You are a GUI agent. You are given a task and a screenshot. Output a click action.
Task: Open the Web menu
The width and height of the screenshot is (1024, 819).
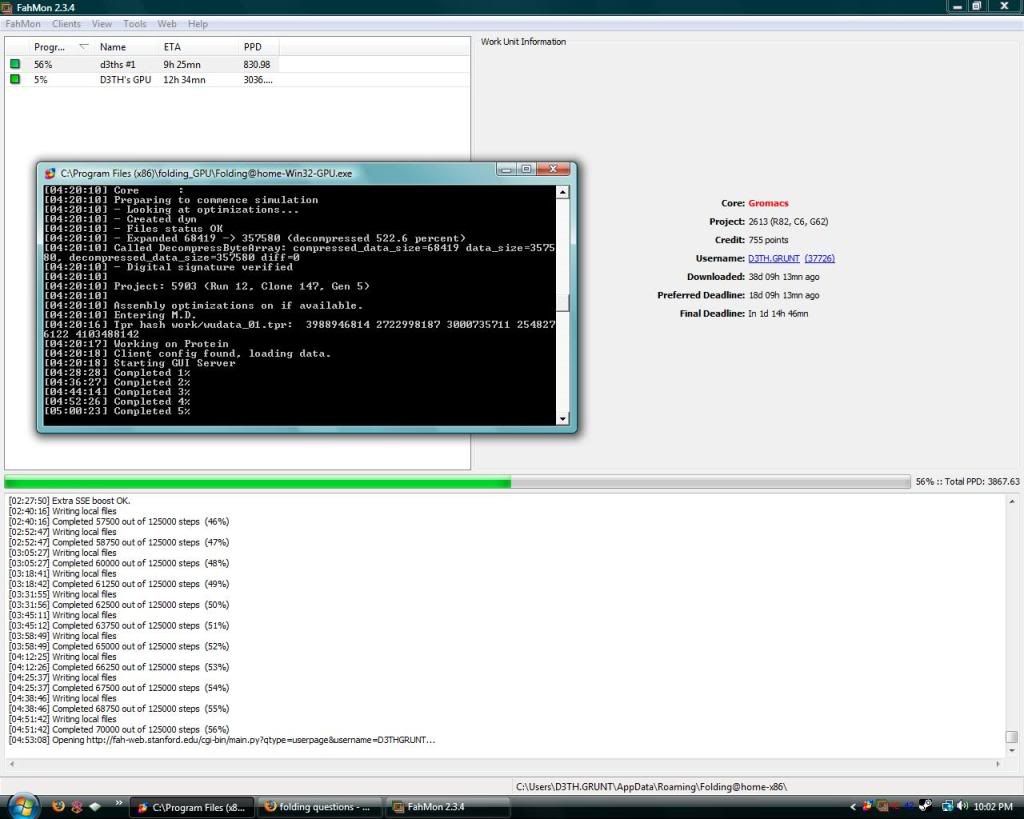[167, 24]
